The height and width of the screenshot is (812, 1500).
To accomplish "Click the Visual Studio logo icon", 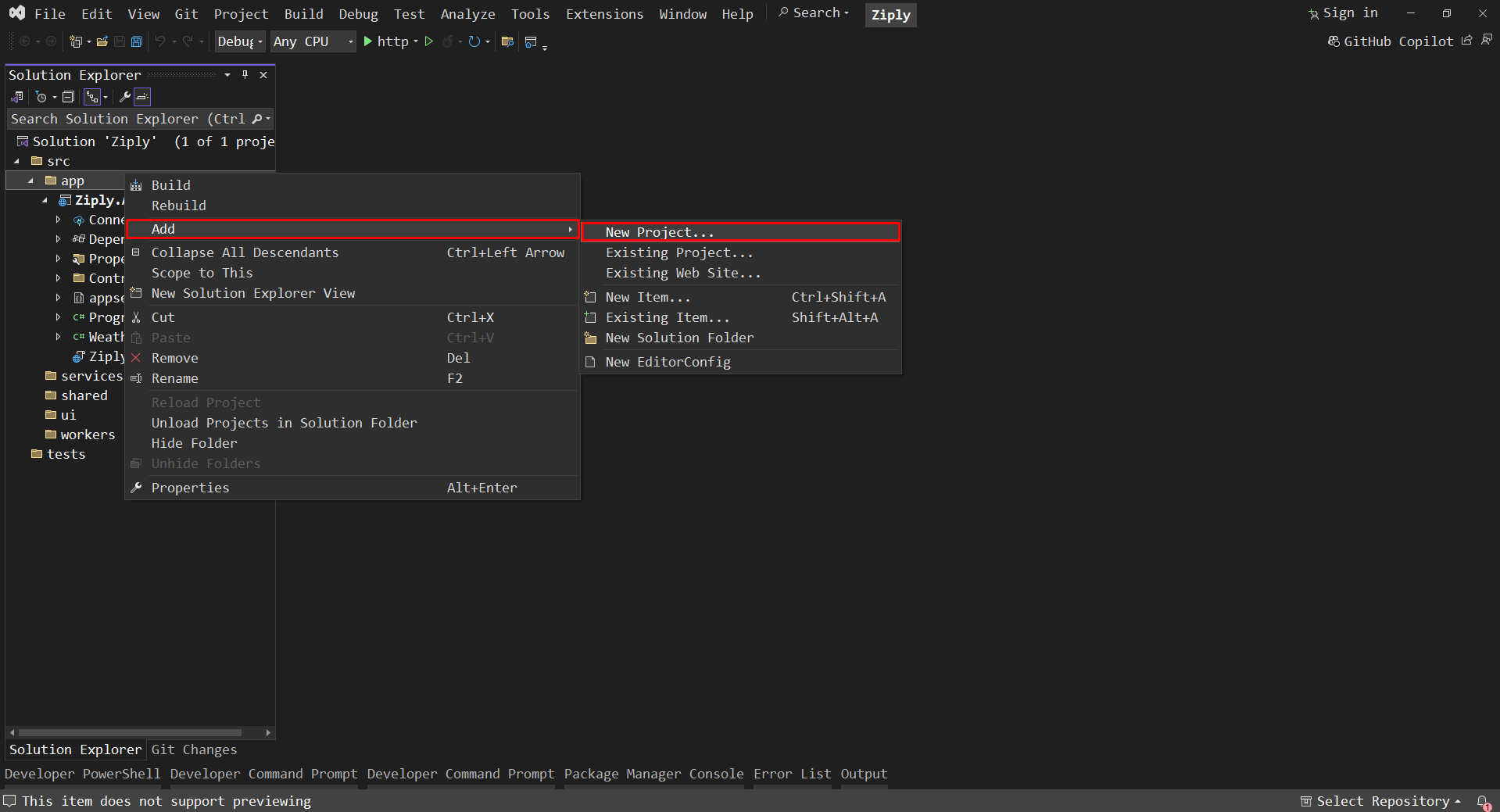I will (x=16, y=13).
